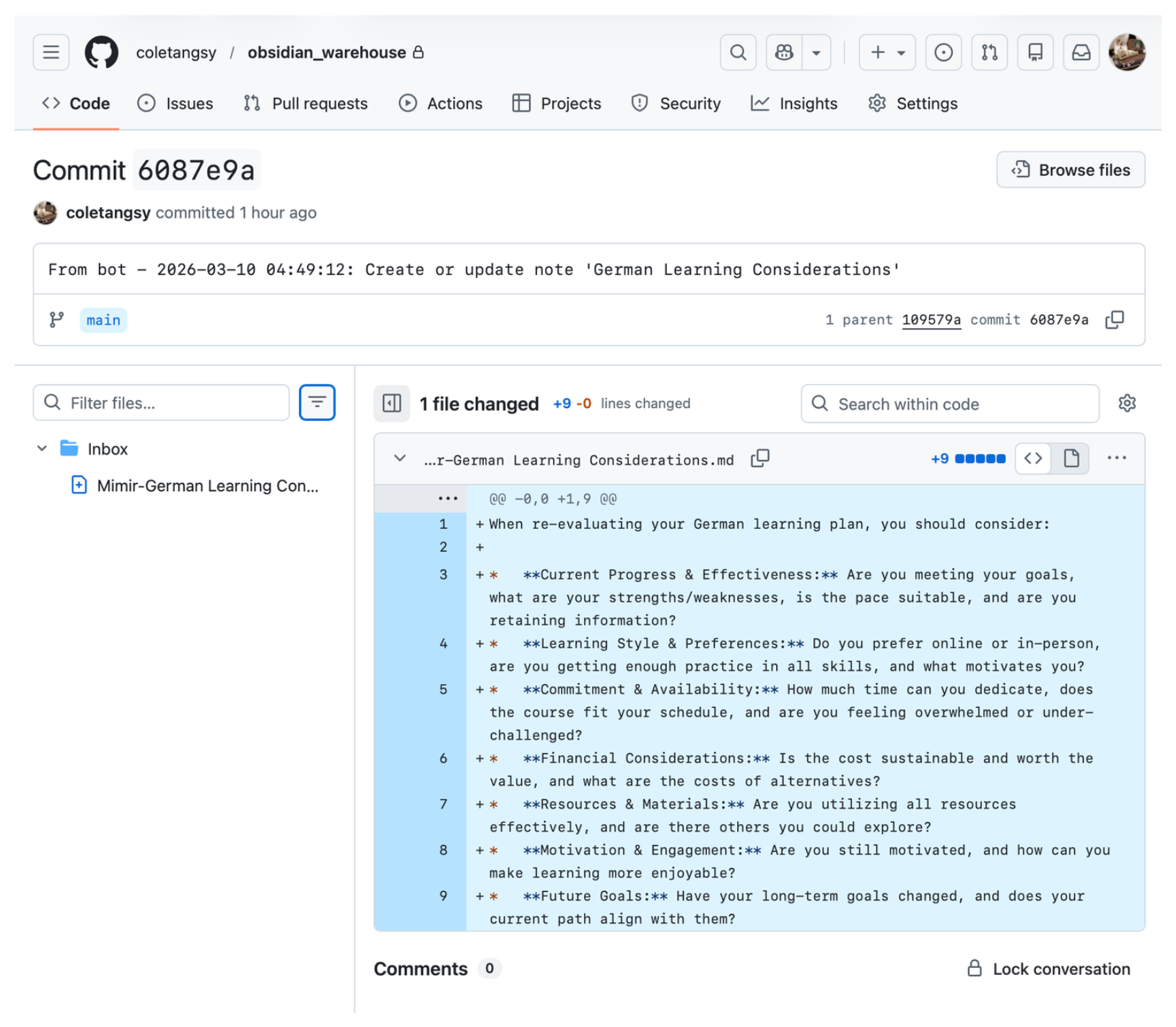Focus the Filter files input

pyautogui.click(x=161, y=402)
